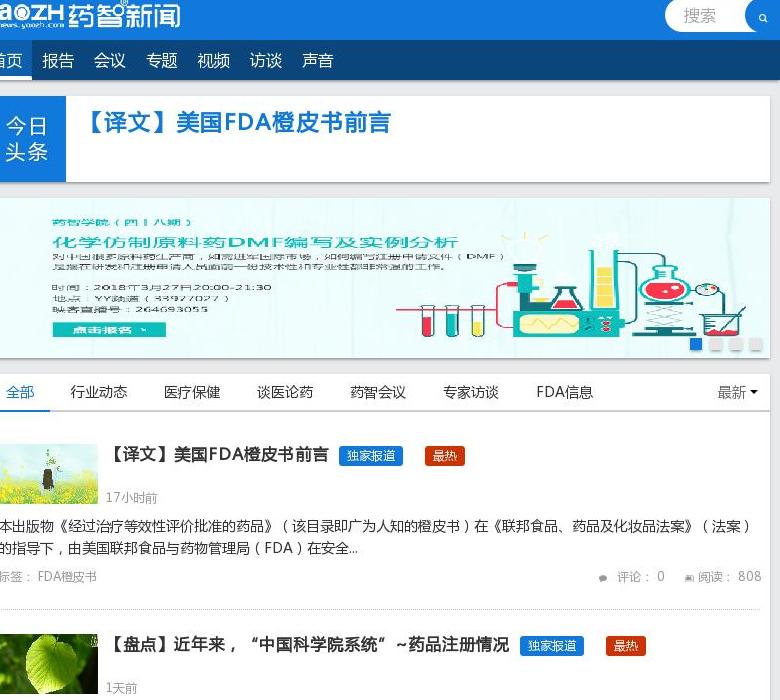Open list article 【译文】美国FDA橙皮书前言

[218, 455]
